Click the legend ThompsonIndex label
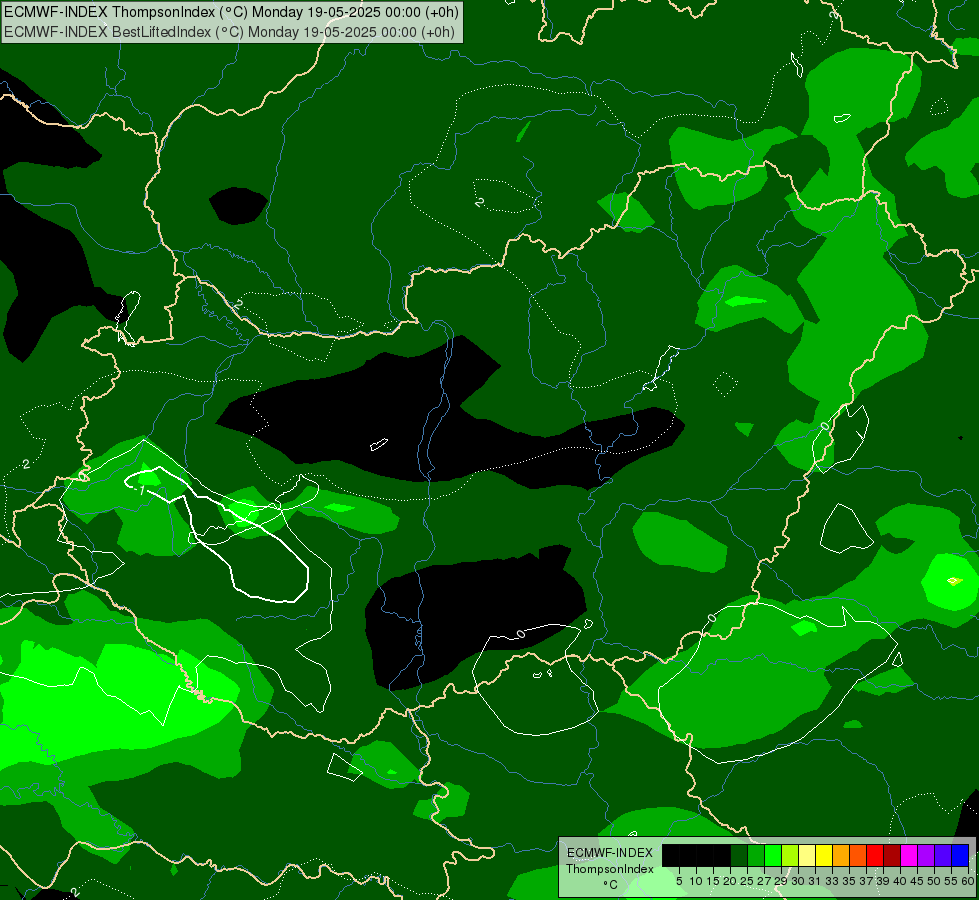The width and height of the screenshot is (979, 900). (x=609, y=869)
